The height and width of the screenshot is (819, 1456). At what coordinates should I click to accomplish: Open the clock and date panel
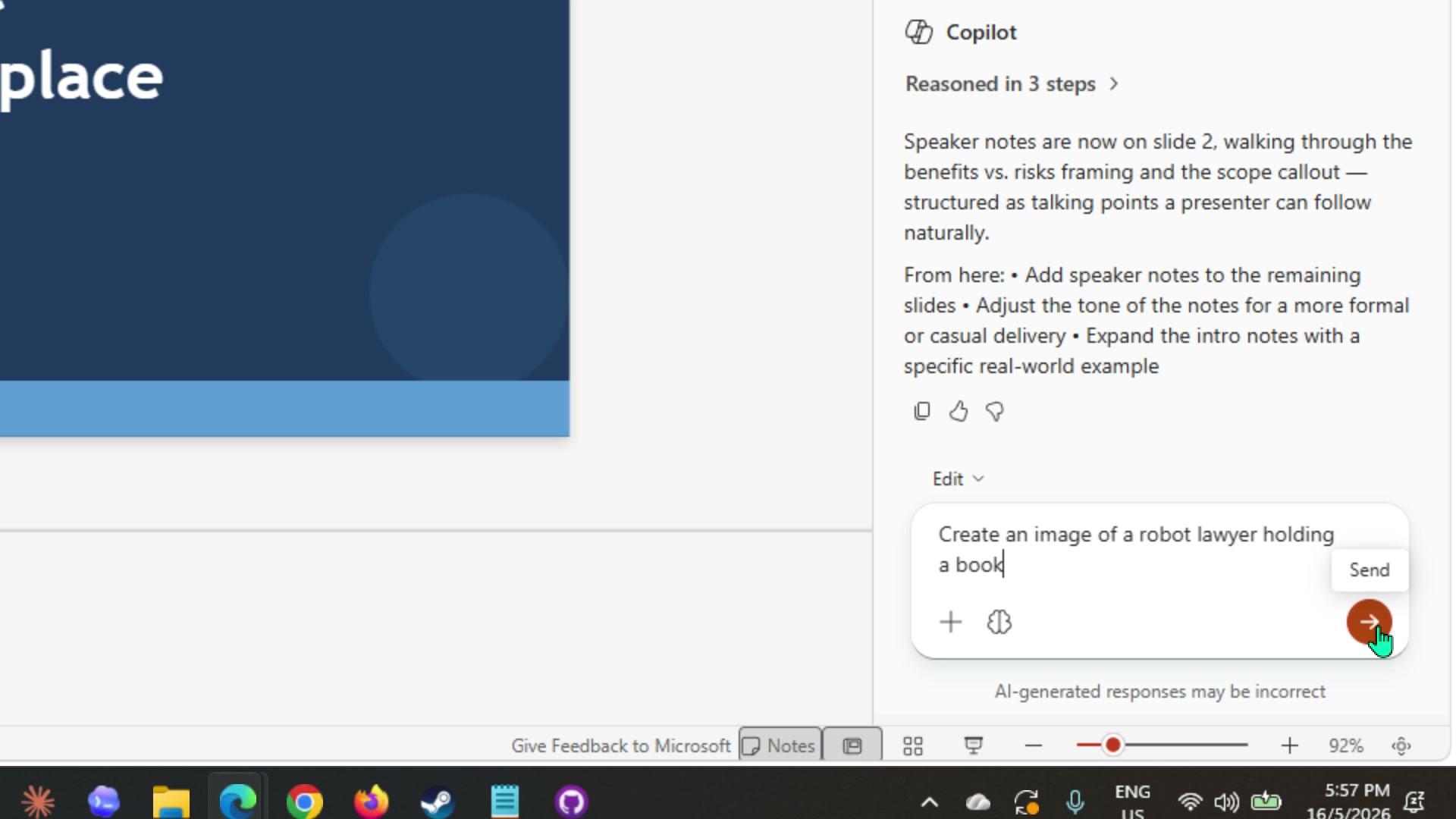tap(1349, 801)
